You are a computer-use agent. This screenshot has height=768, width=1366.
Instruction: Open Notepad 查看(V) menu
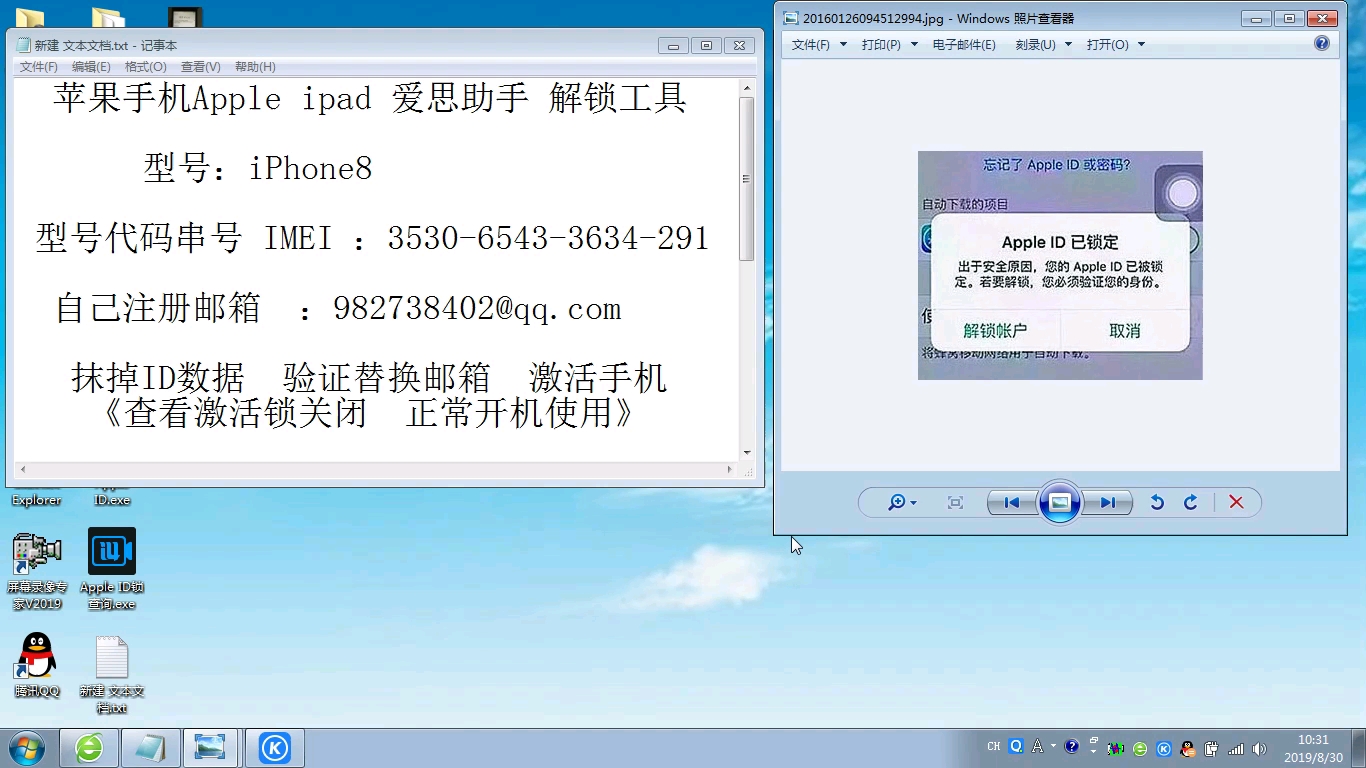tap(200, 67)
